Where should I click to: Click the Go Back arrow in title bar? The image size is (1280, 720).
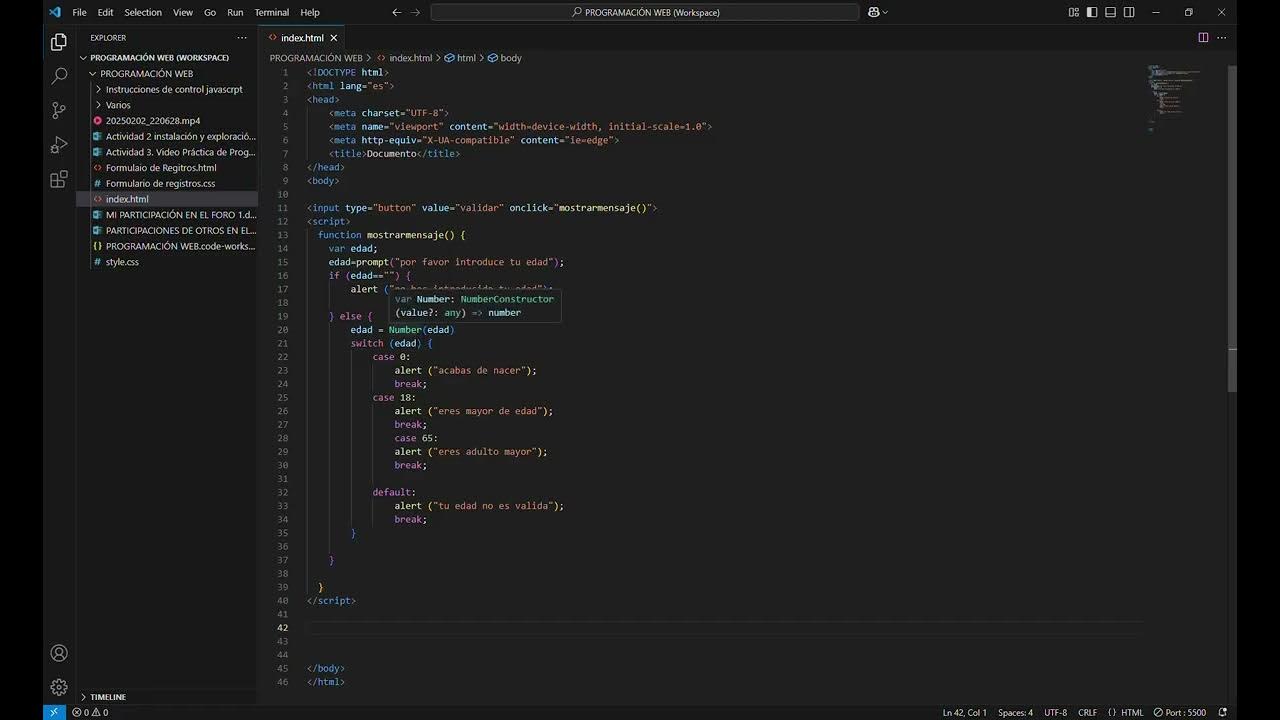(x=397, y=12)
